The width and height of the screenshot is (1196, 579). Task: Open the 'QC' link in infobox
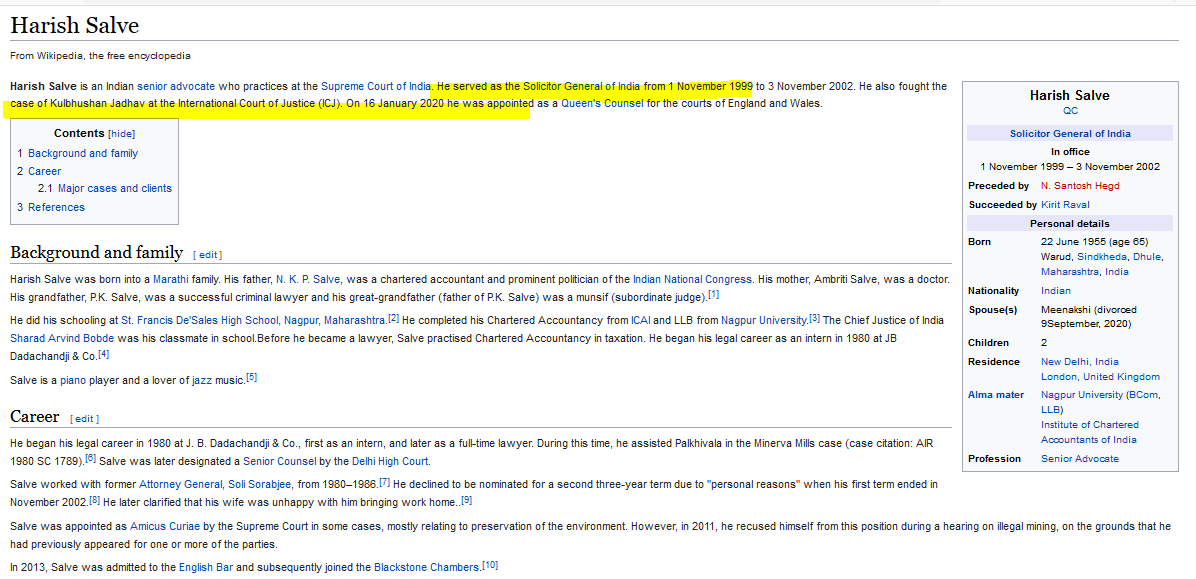coord(1070,111)
